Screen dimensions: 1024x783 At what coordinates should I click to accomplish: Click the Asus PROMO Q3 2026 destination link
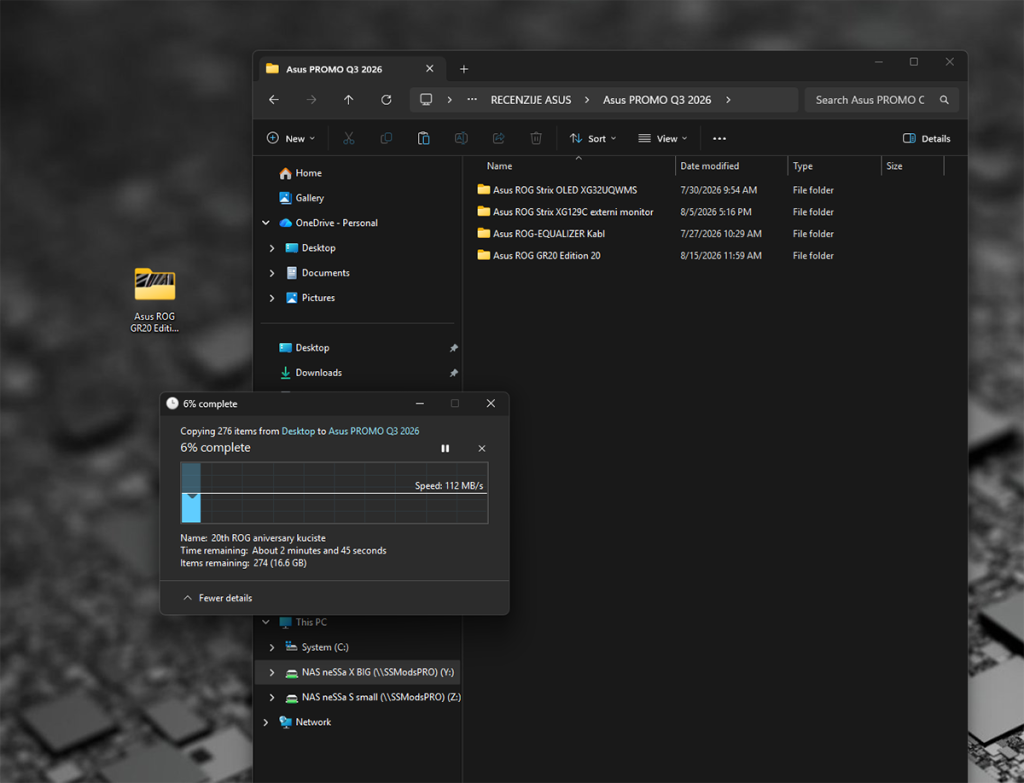pos(374,431)
